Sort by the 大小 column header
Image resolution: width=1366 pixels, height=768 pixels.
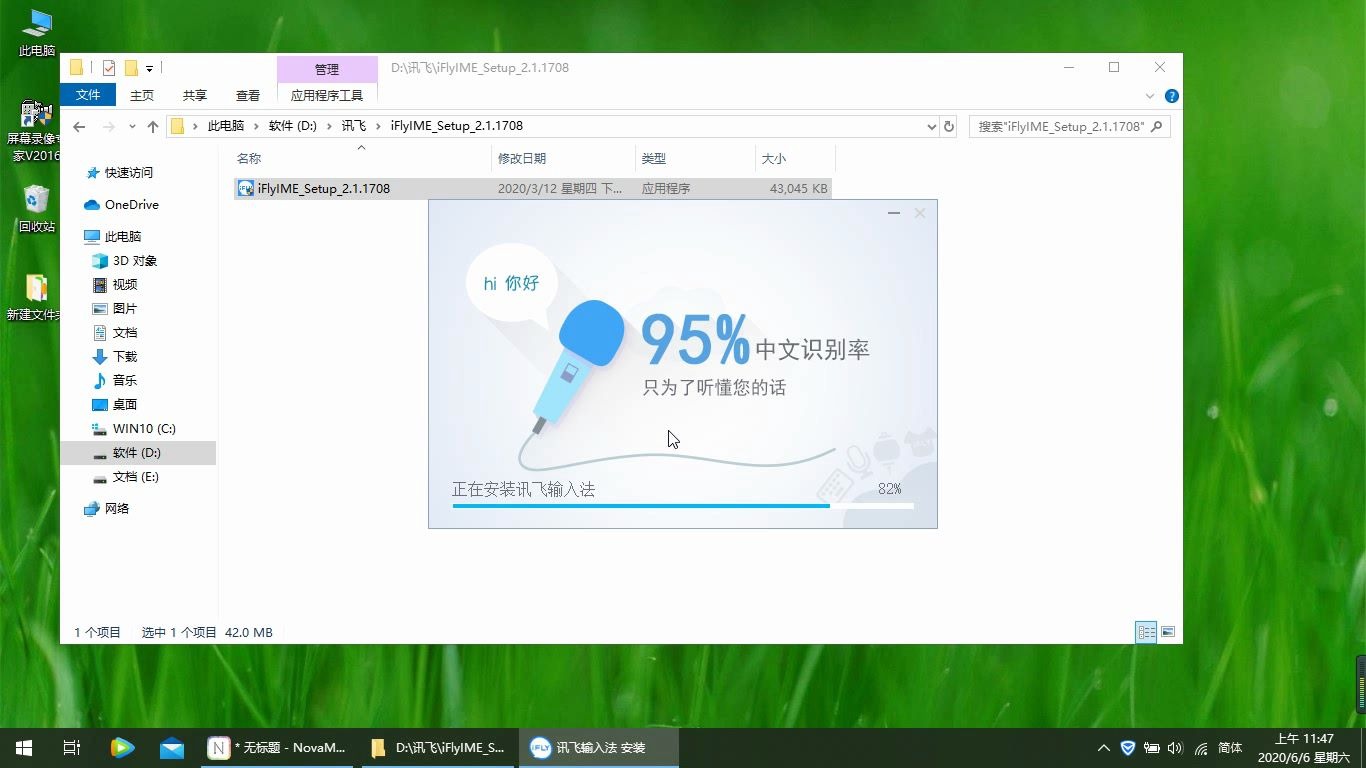(x=795, y=158)
